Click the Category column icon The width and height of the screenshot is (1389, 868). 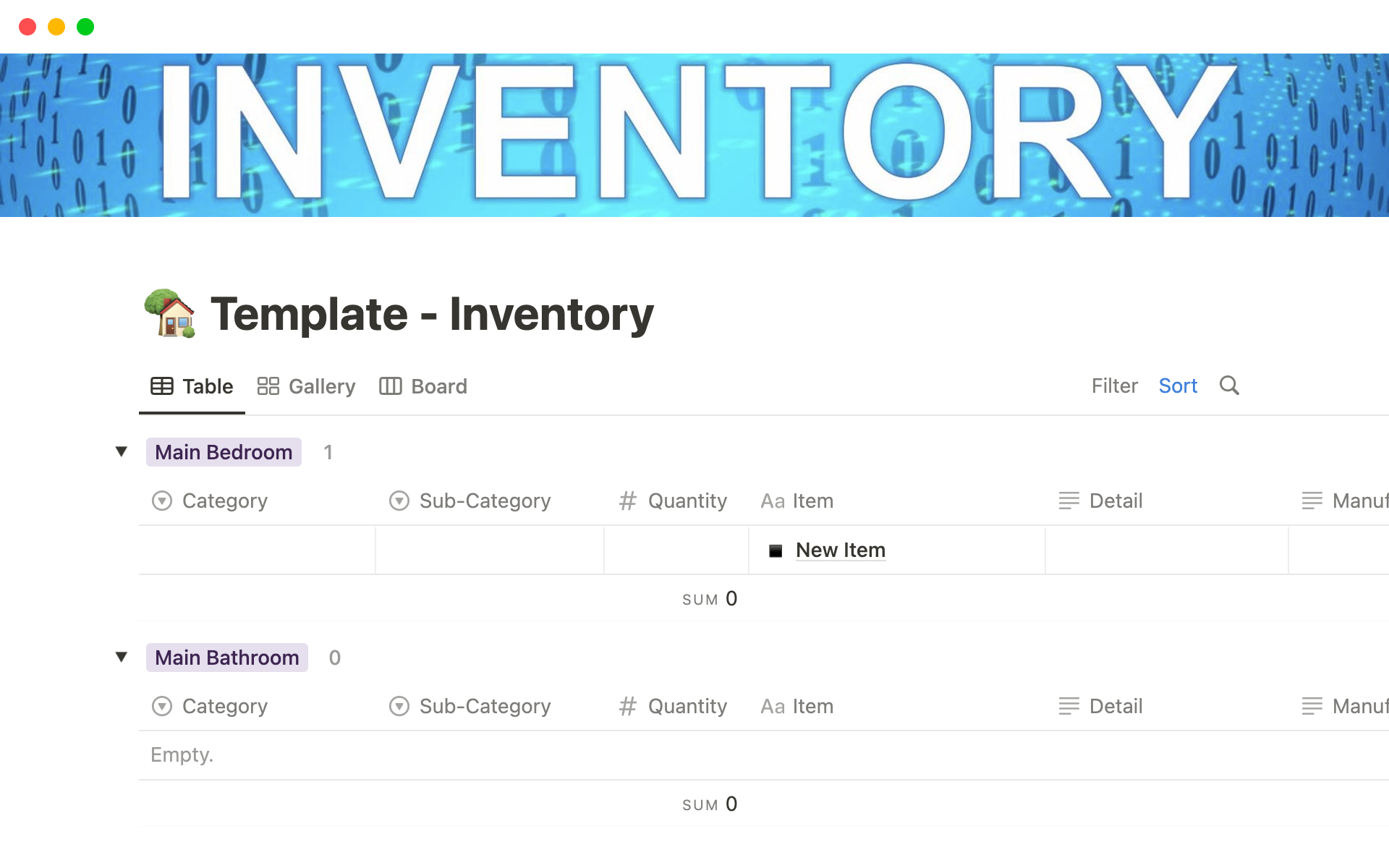(x=163, y=499)
